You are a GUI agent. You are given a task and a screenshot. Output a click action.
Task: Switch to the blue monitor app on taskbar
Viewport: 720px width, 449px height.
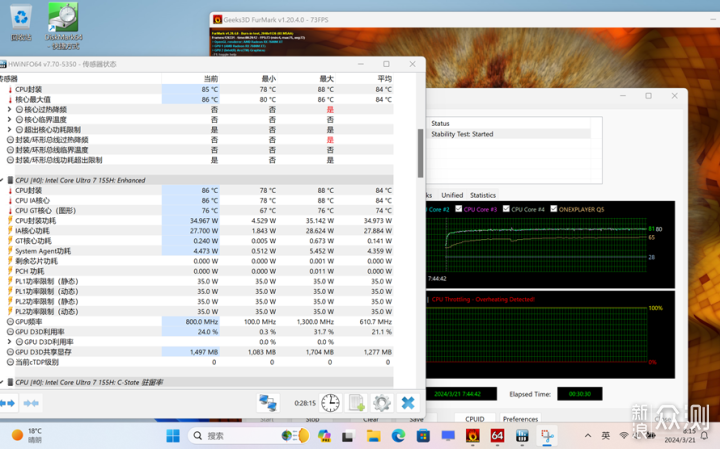click(x=448, y=436)
